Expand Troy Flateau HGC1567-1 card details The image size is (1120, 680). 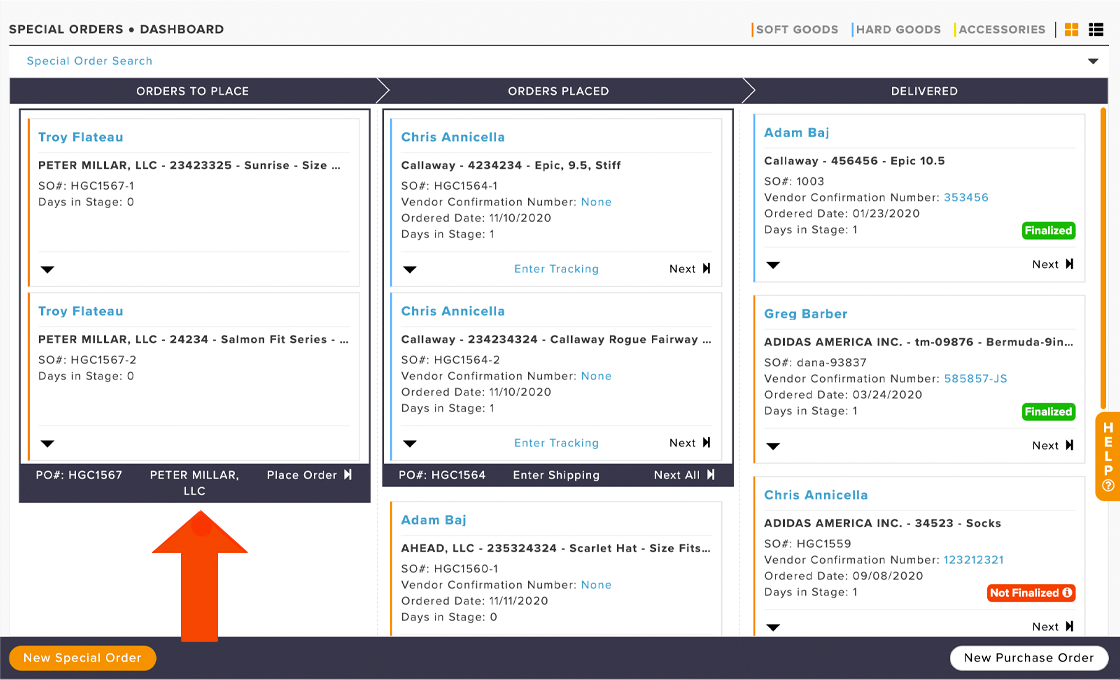pos(47,269)
